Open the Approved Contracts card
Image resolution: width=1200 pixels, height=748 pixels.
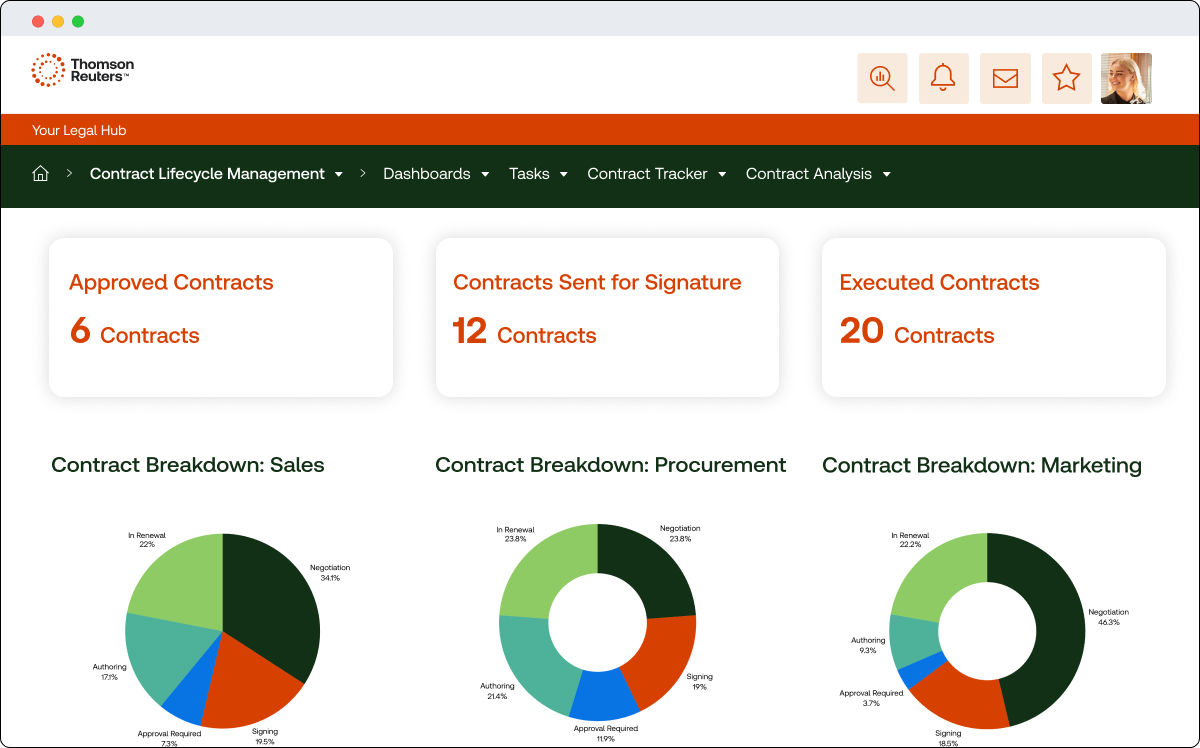point(221,317)
